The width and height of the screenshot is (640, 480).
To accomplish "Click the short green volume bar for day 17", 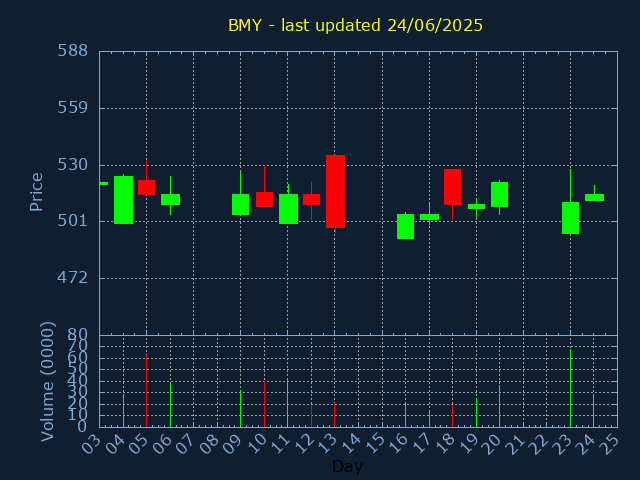I will coord(429,419).
